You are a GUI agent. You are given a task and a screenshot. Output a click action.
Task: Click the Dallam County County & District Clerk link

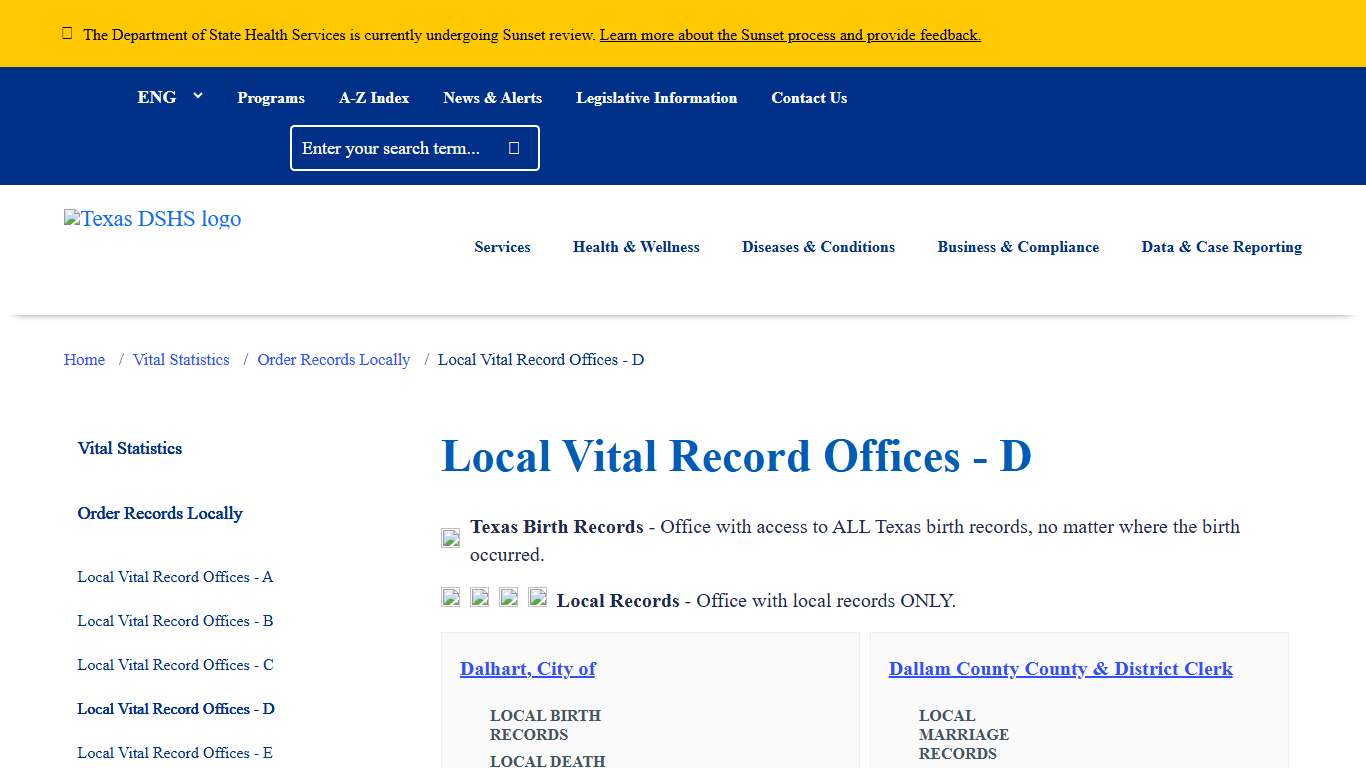(1060, 668)
